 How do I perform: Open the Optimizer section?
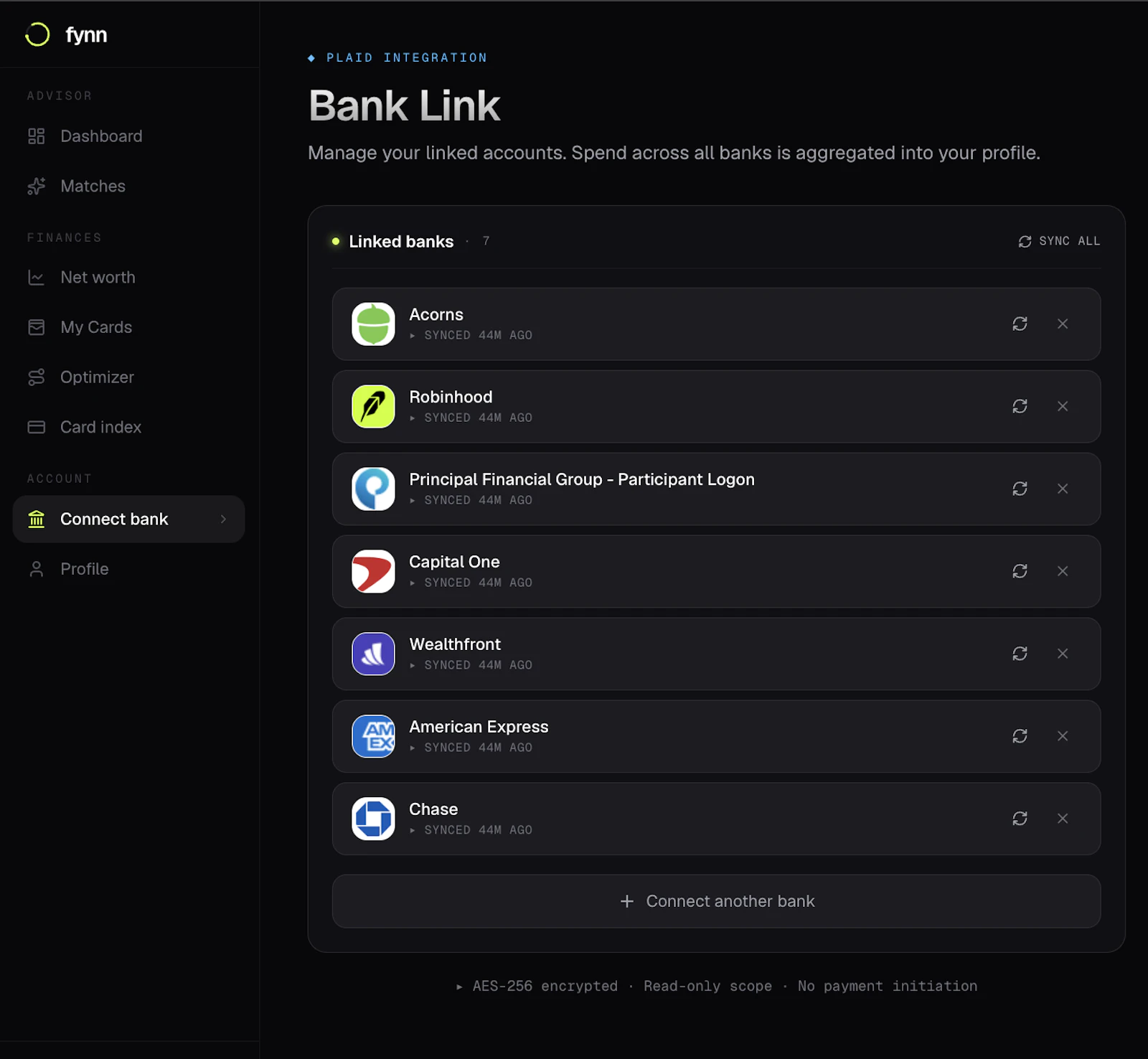[129, 377]
